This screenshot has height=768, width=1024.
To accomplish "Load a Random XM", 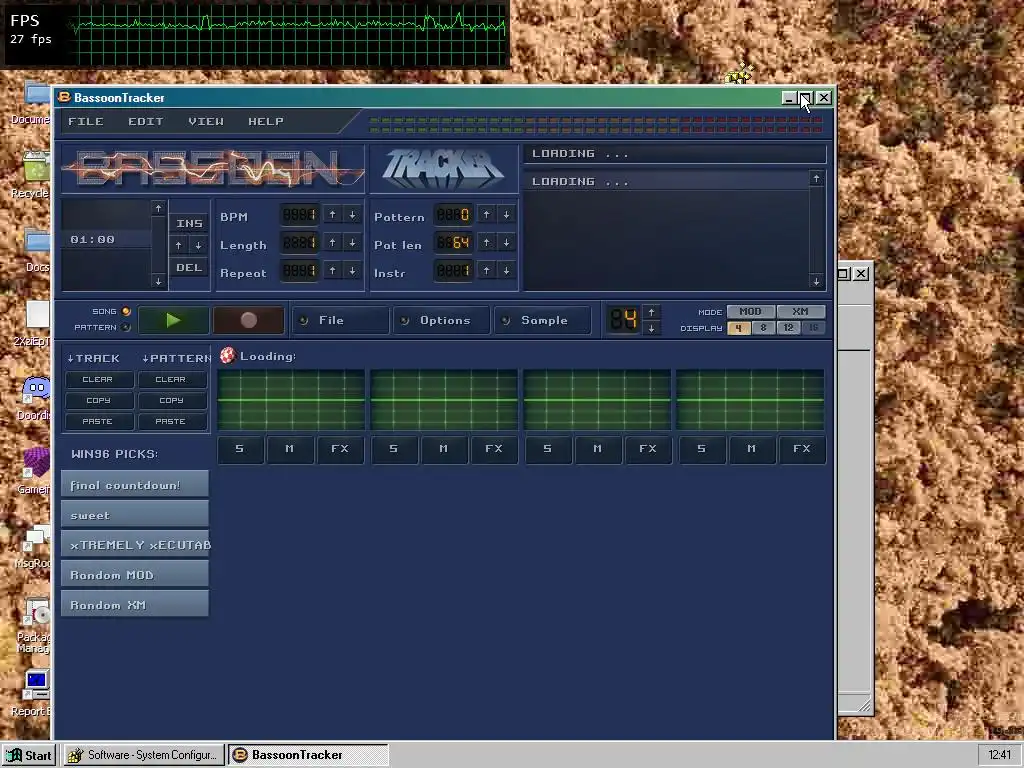I will (x=135, y=605).
